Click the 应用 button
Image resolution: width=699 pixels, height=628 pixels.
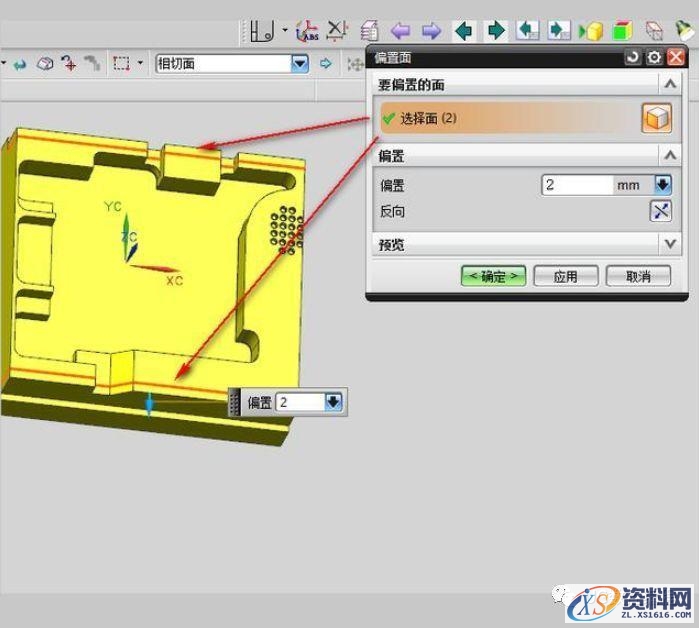(565, 276)
